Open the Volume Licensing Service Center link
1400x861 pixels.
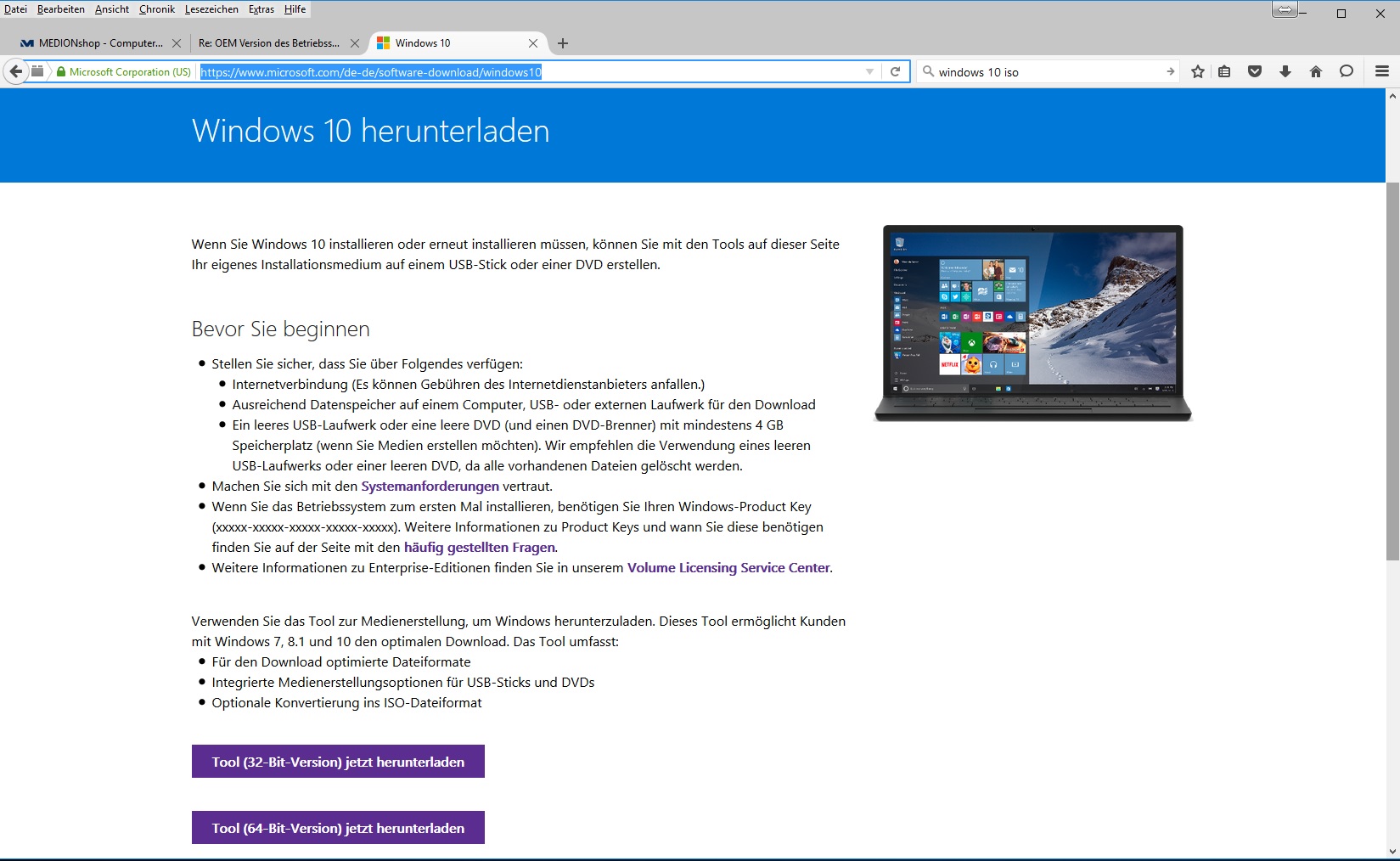[x=728, y=568]
